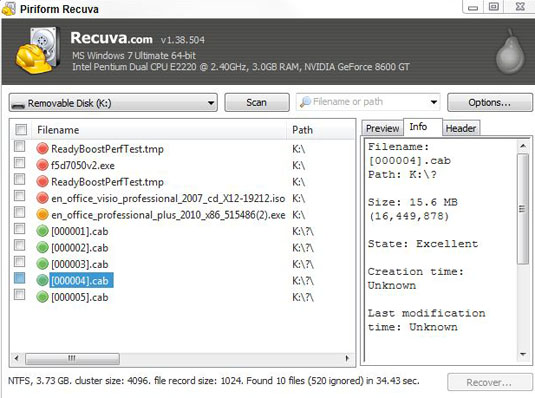Image resolution: width=535 pixels, height=398 pixels.
Task: Click the magnifier icon in filename filter box
Action: (305, 102)
